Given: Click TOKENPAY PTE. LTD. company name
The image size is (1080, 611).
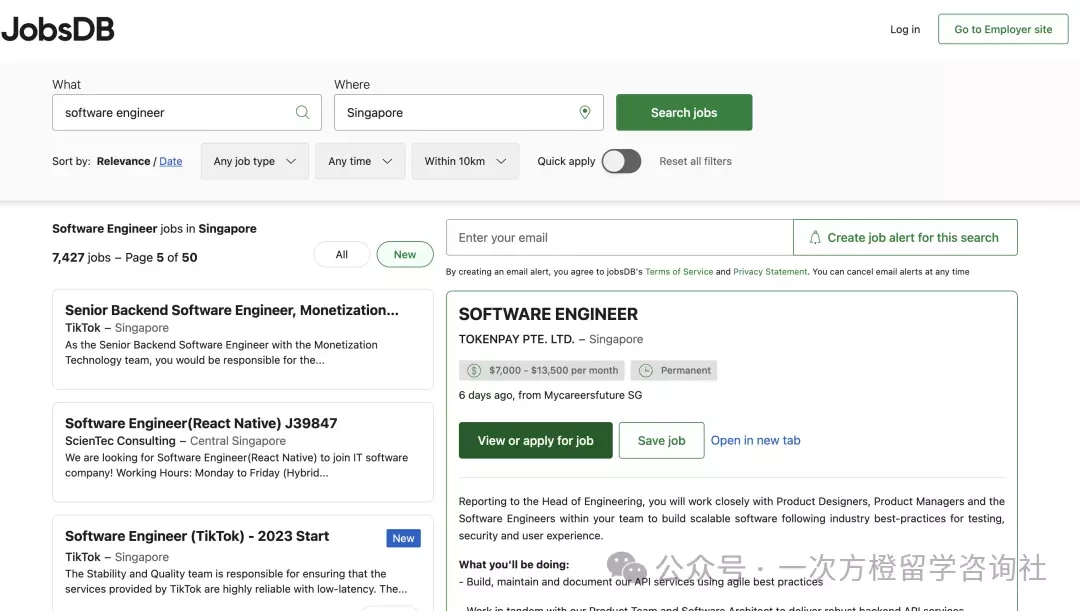Looking at the screenshot, I should pos(517,340).
